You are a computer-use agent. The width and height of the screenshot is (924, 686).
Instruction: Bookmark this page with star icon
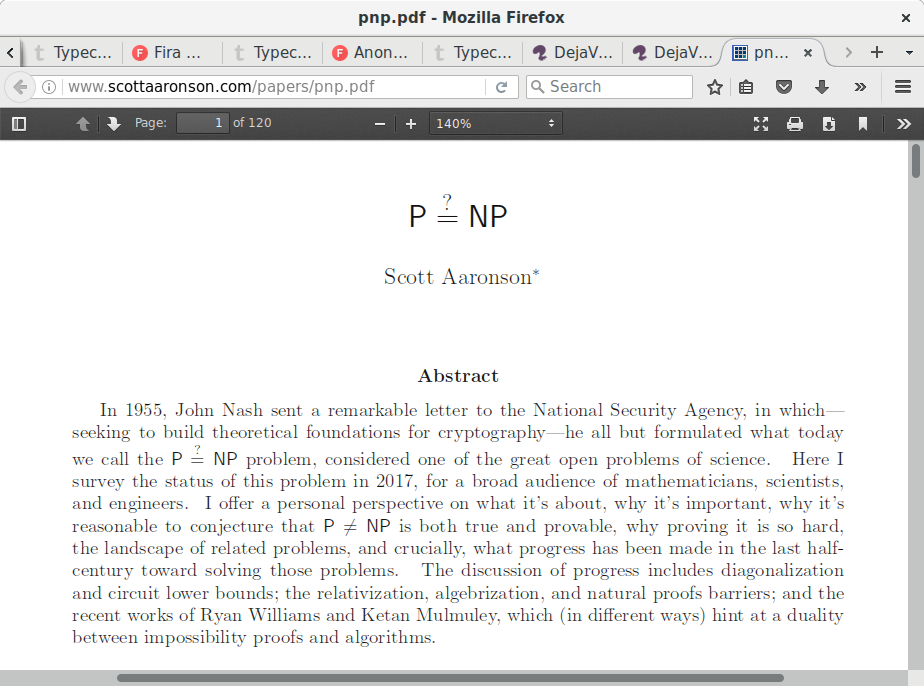714,87
